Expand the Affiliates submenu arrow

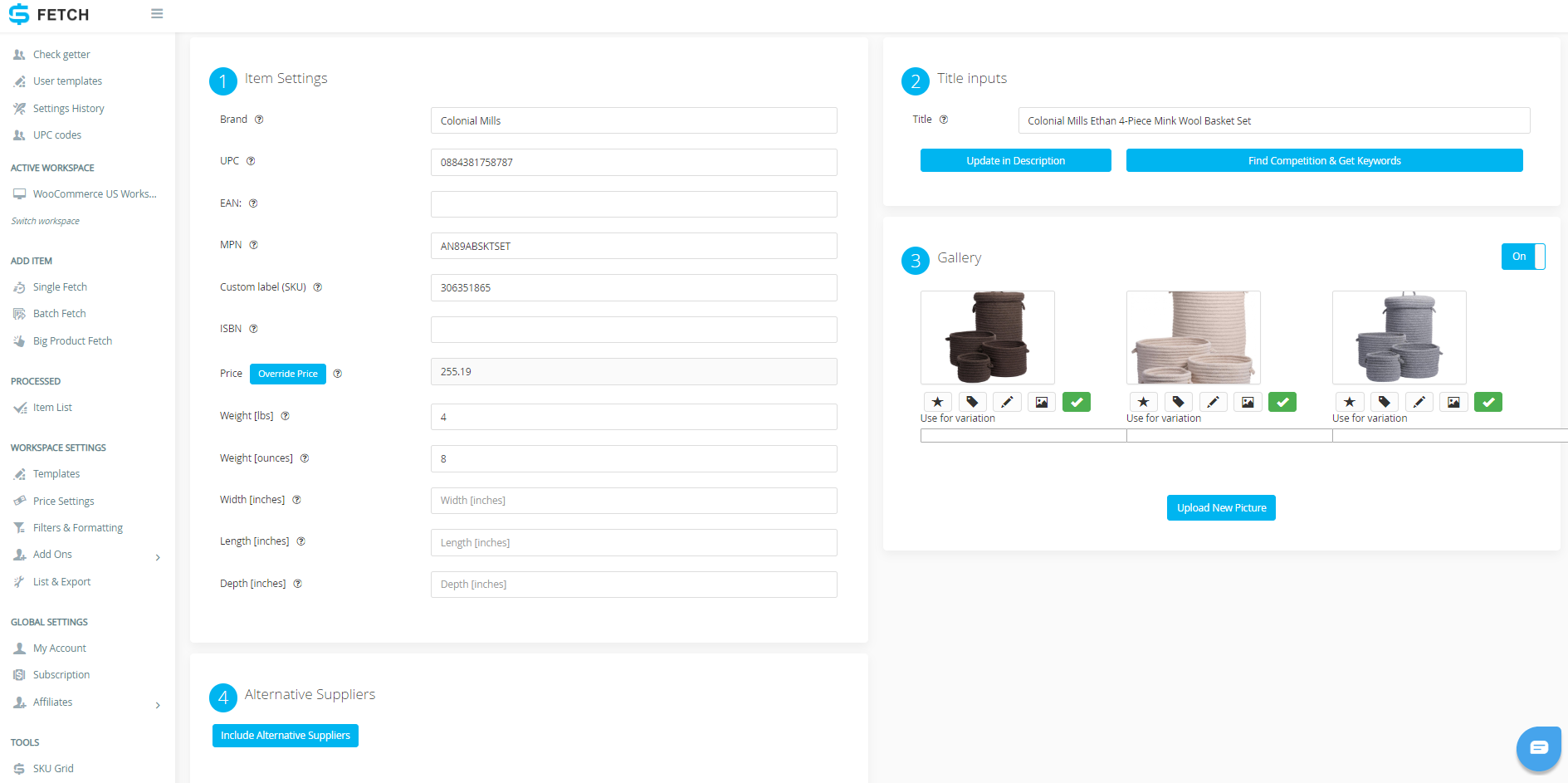[x=158, y=705]
